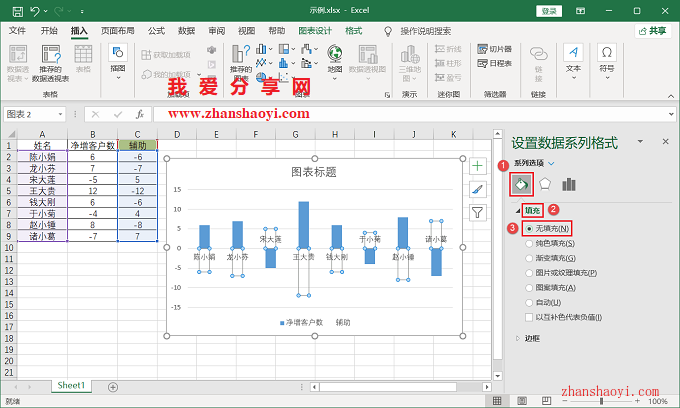This screenshot has width=680, height=408.
Task: Open the Illustrations (插图) shapes icon
Action: [x=118, y=53]
